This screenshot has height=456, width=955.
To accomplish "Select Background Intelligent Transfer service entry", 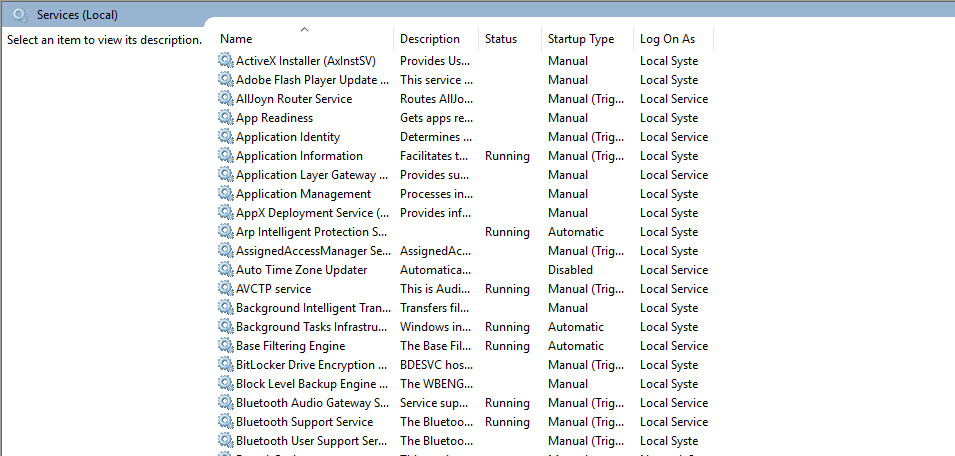I will [x=312, y=308].
